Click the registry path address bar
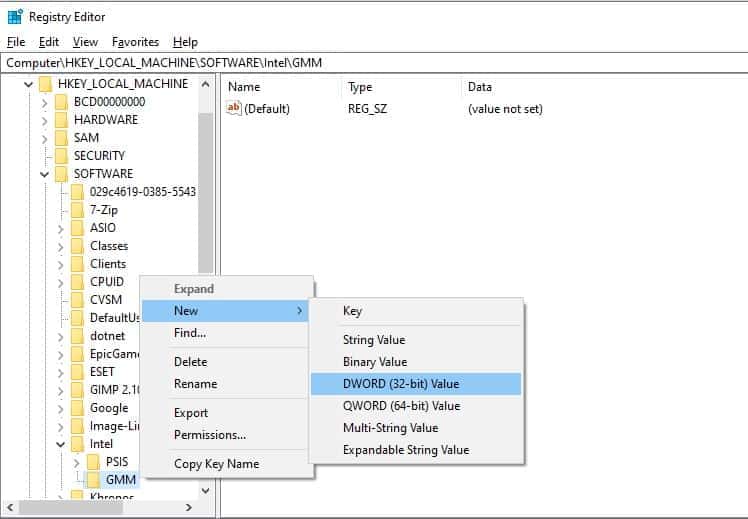The height and width of the screenshot is (519, 748). 374,63
